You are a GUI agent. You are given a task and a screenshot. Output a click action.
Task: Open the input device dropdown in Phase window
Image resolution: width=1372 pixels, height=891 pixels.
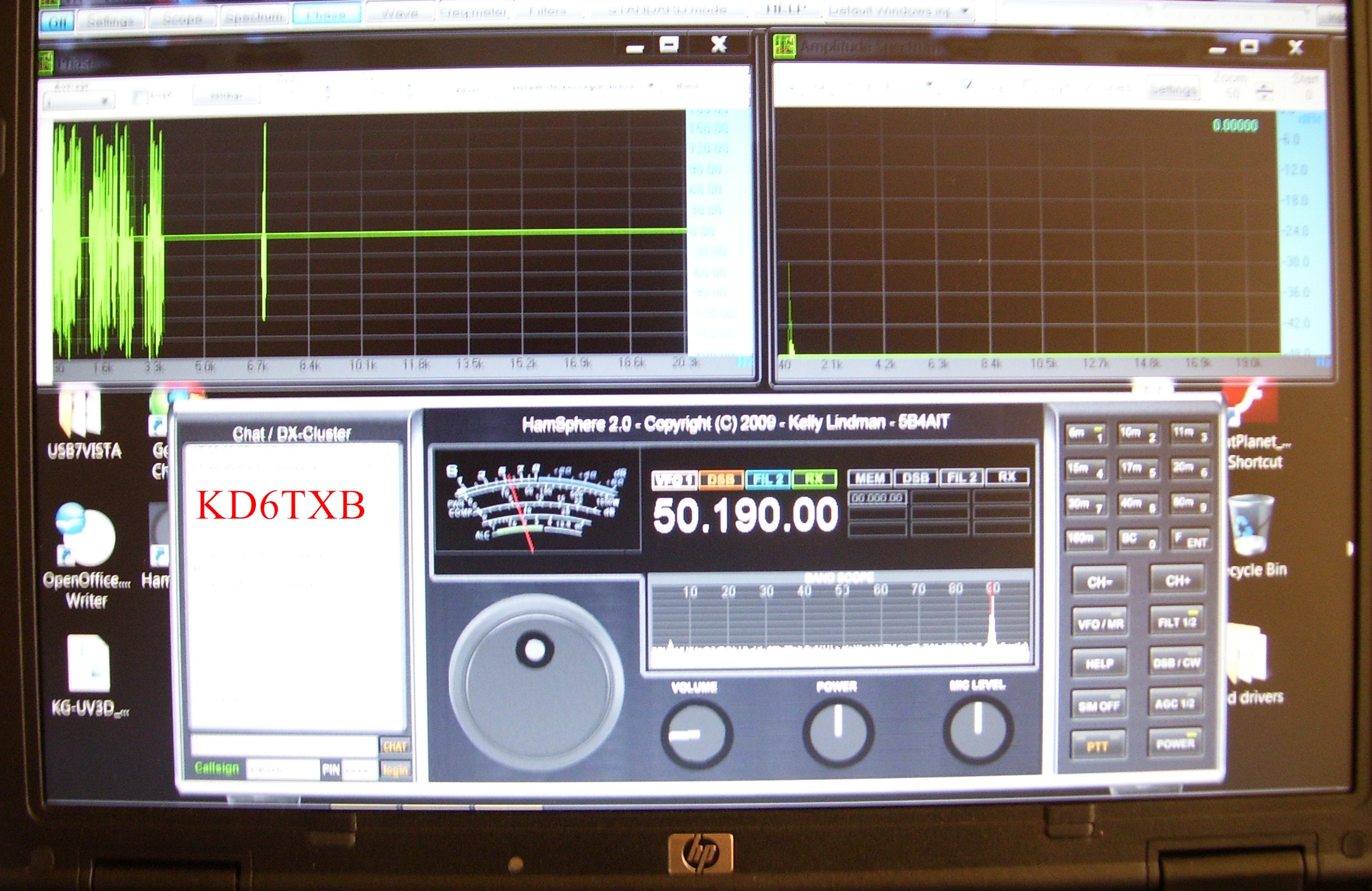coord(583,86)
